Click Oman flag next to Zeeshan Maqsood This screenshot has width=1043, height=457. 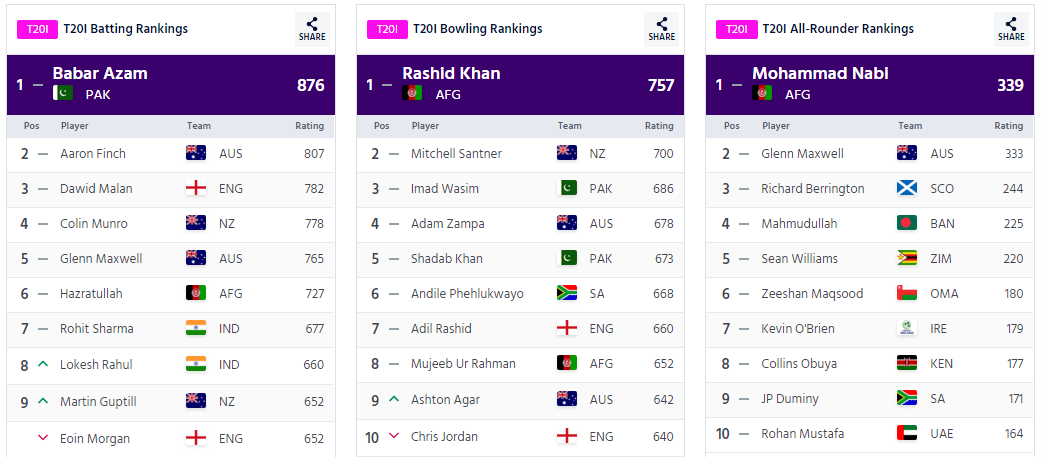pos(907,293)
